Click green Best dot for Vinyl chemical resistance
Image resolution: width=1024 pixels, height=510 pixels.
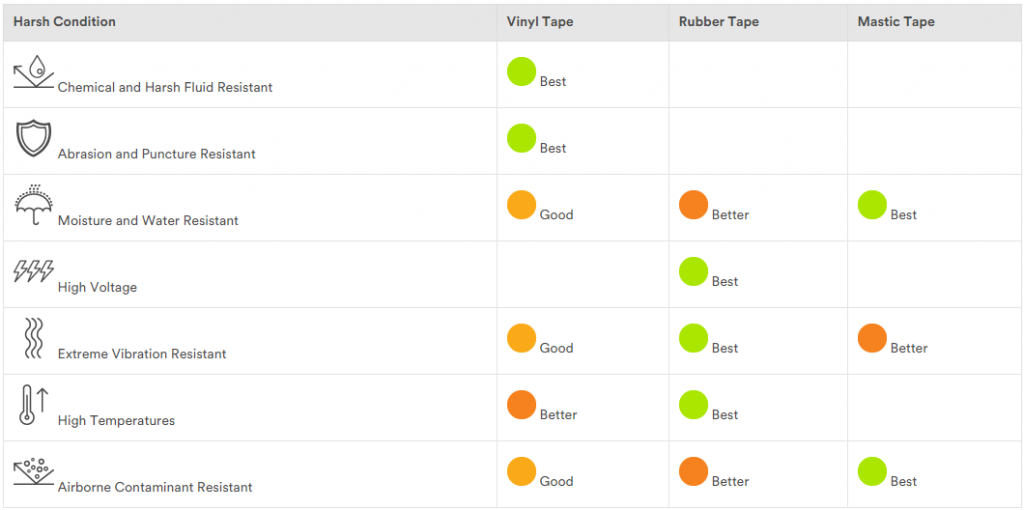click(x=522, y=72)
